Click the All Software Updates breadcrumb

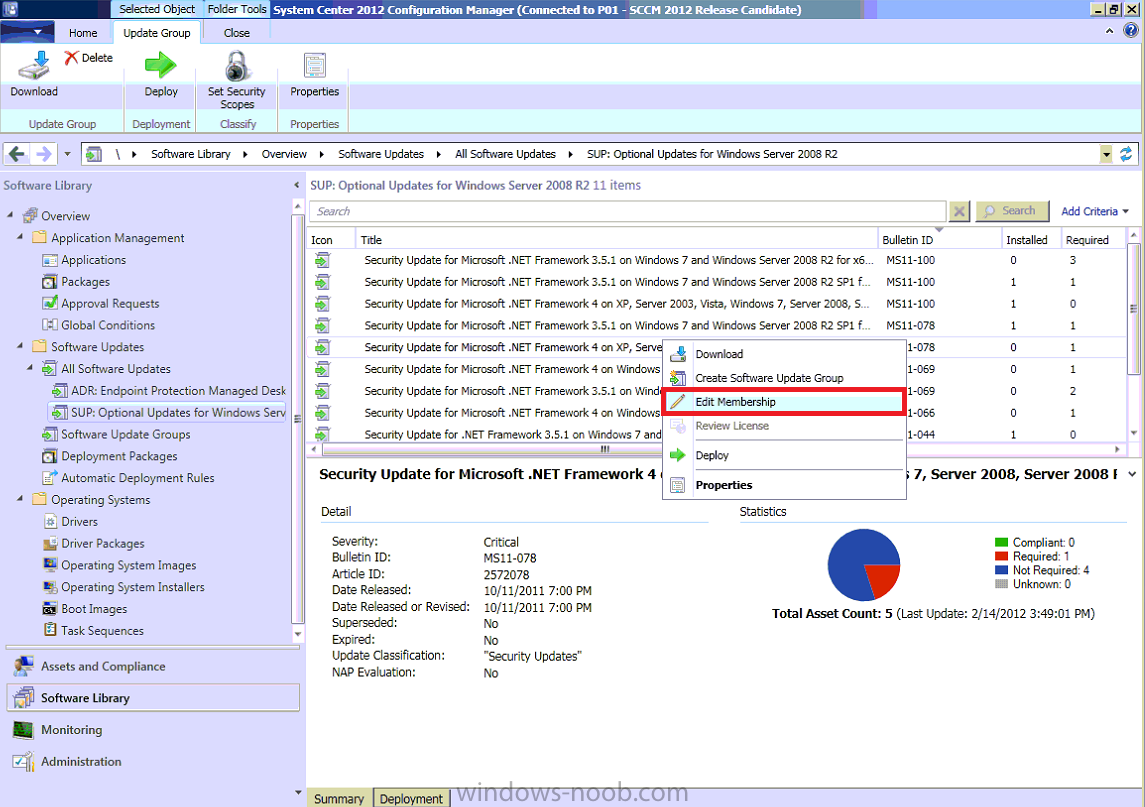[505, 154]
